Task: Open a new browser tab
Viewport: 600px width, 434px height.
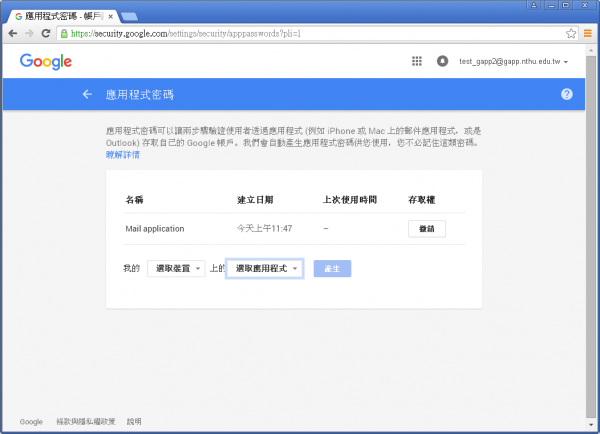Action: click(130, 17)
